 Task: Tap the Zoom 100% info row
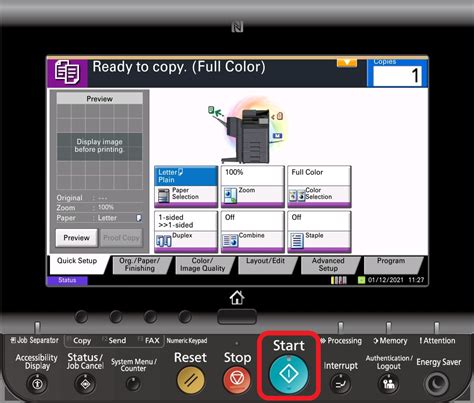tap(99, 208)
